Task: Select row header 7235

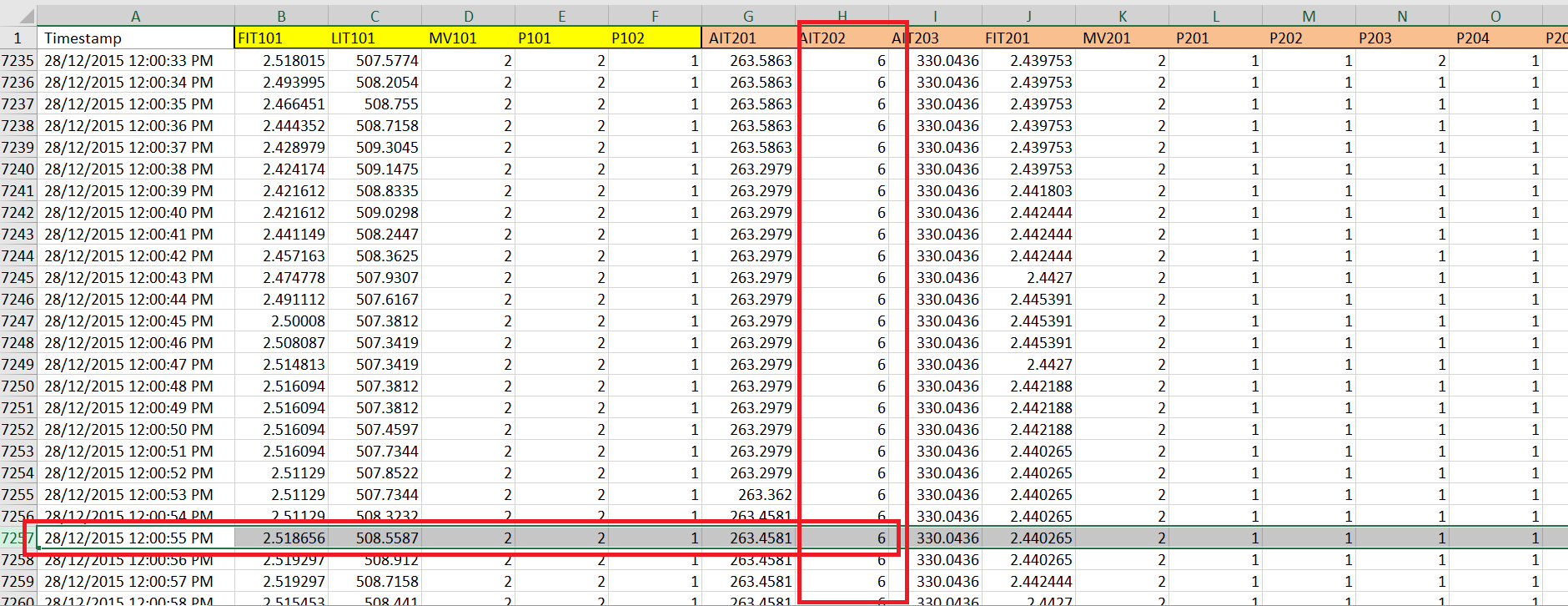Action: (x=18, y=60)
